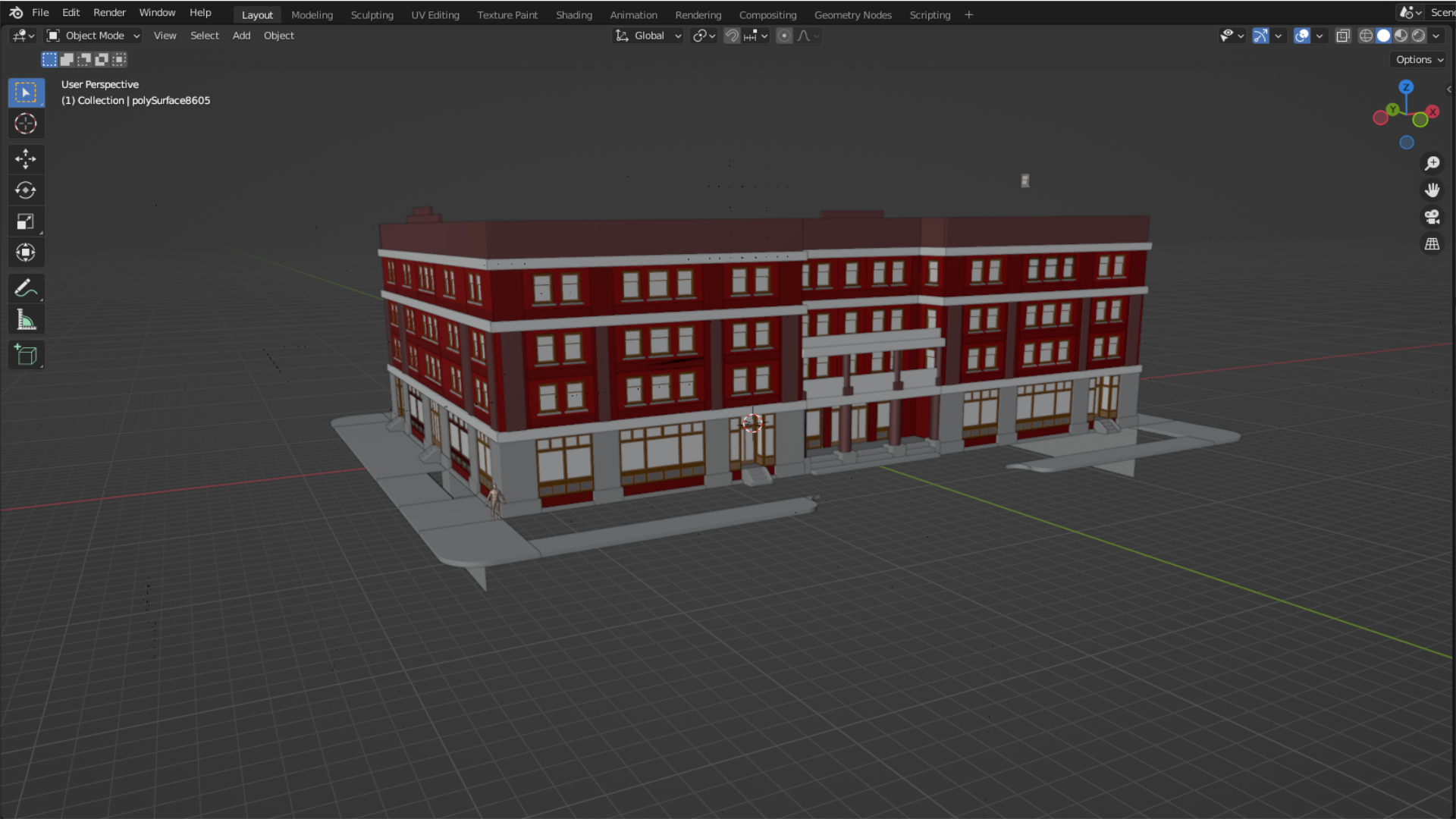1456x819 pixels.
Task: Select the 3D Cursor tool
Action: pyautogui.click(x=26, y=124)
